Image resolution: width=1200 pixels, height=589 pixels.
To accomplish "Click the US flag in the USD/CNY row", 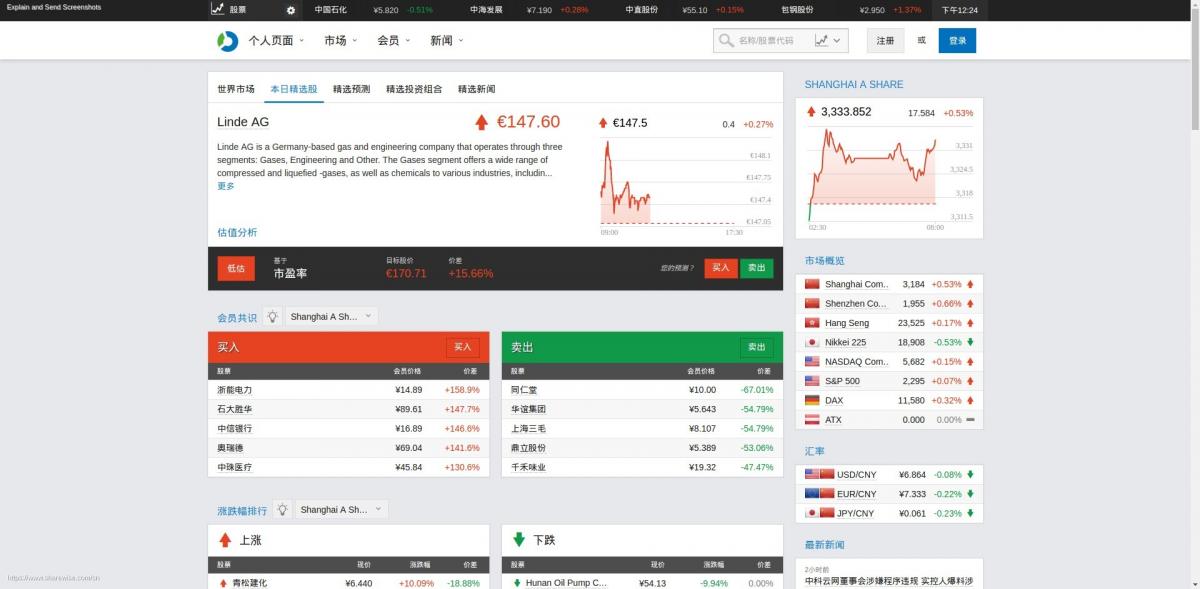I will point(812,474).
